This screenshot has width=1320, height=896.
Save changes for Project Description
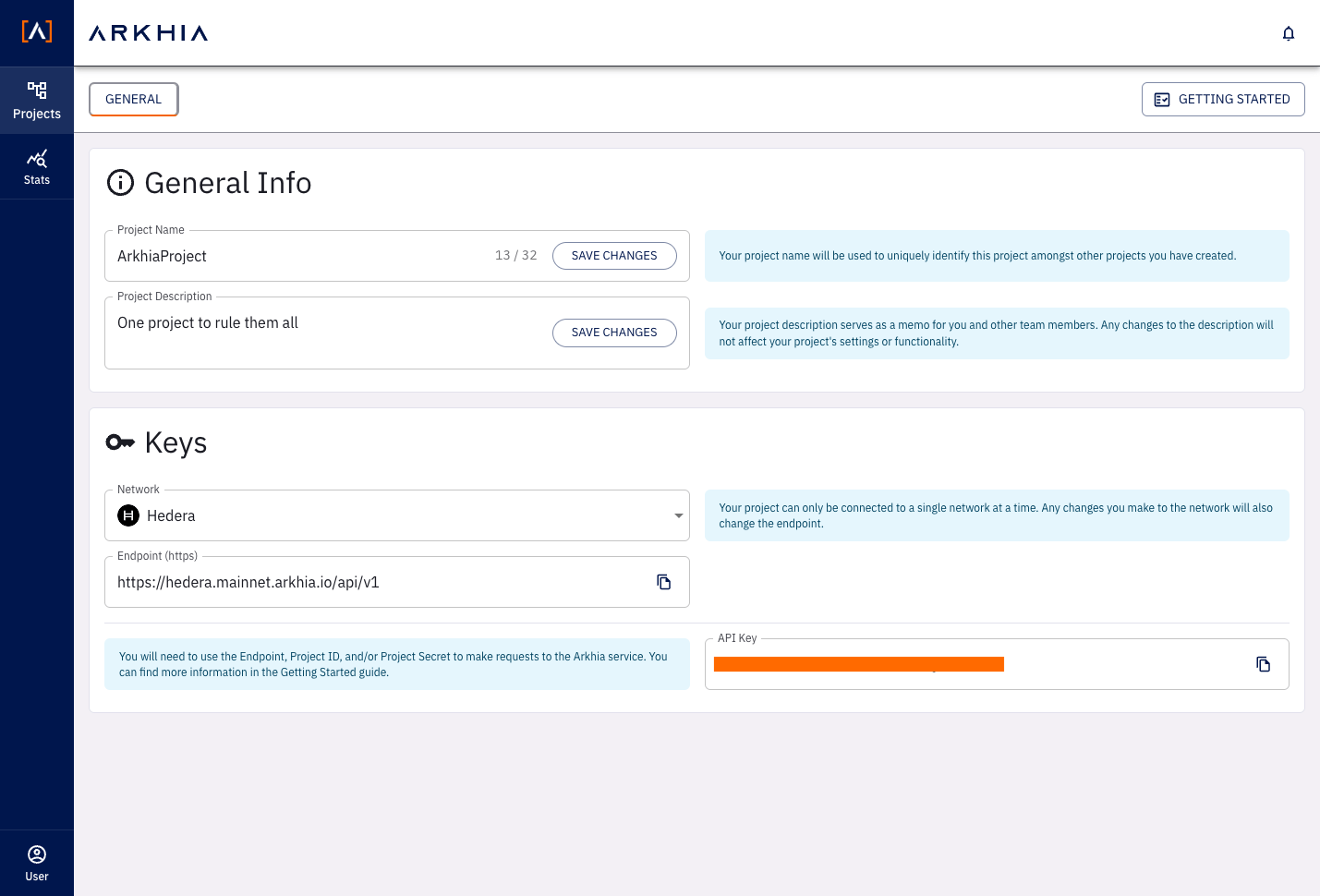pos(614,333)
